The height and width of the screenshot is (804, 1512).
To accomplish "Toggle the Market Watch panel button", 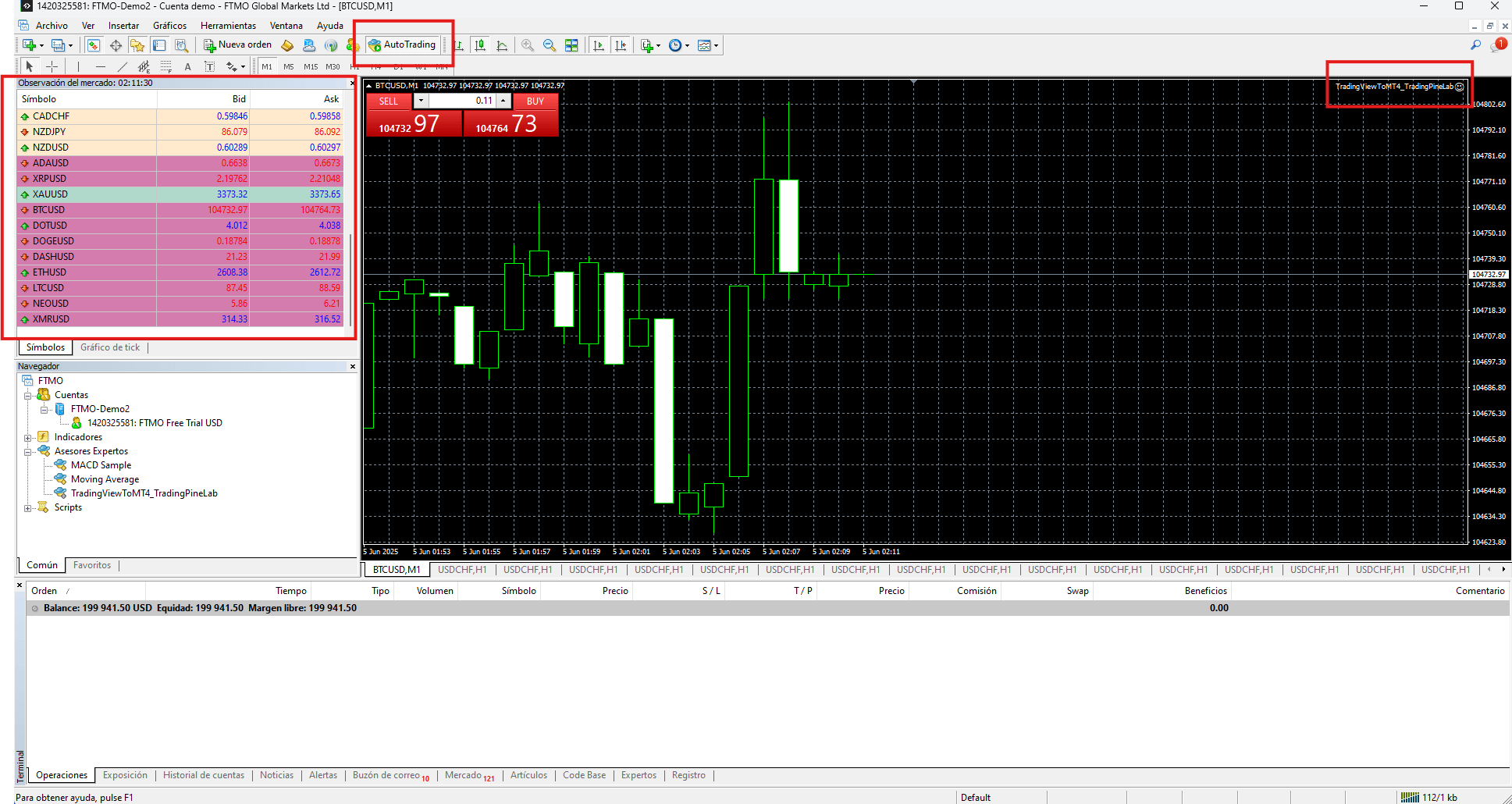I will coord(94,45).
